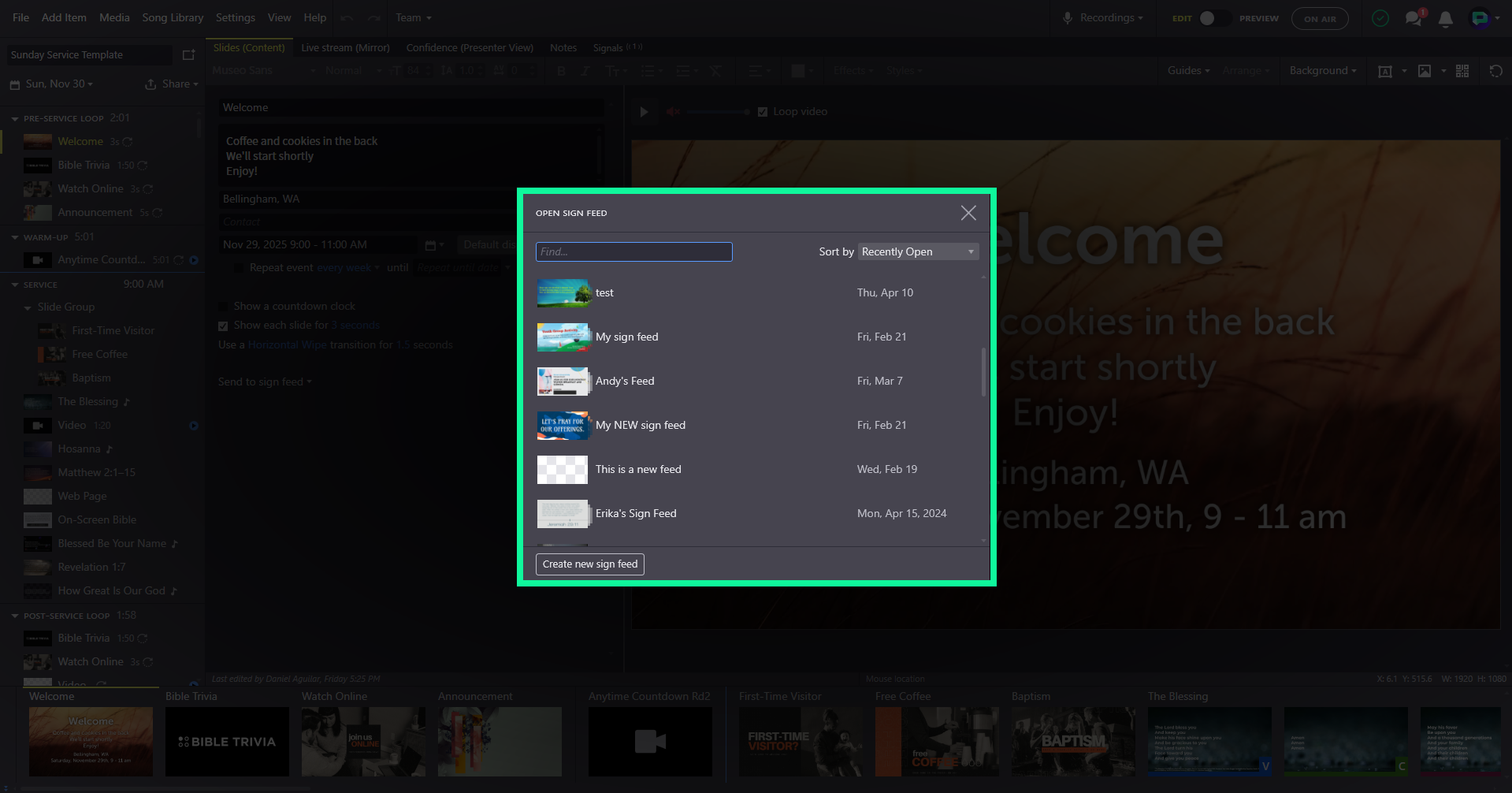This screenshot has height=793, width=1512.
Task: Select the 'test' sign feed
Action: (756, 292)
